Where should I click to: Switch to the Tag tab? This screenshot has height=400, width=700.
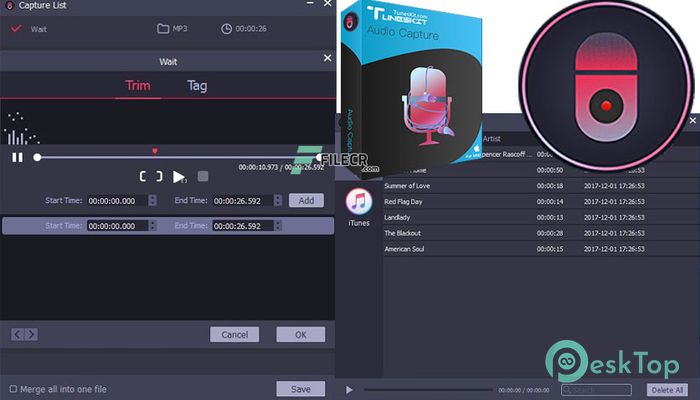(x=197, y=86)
